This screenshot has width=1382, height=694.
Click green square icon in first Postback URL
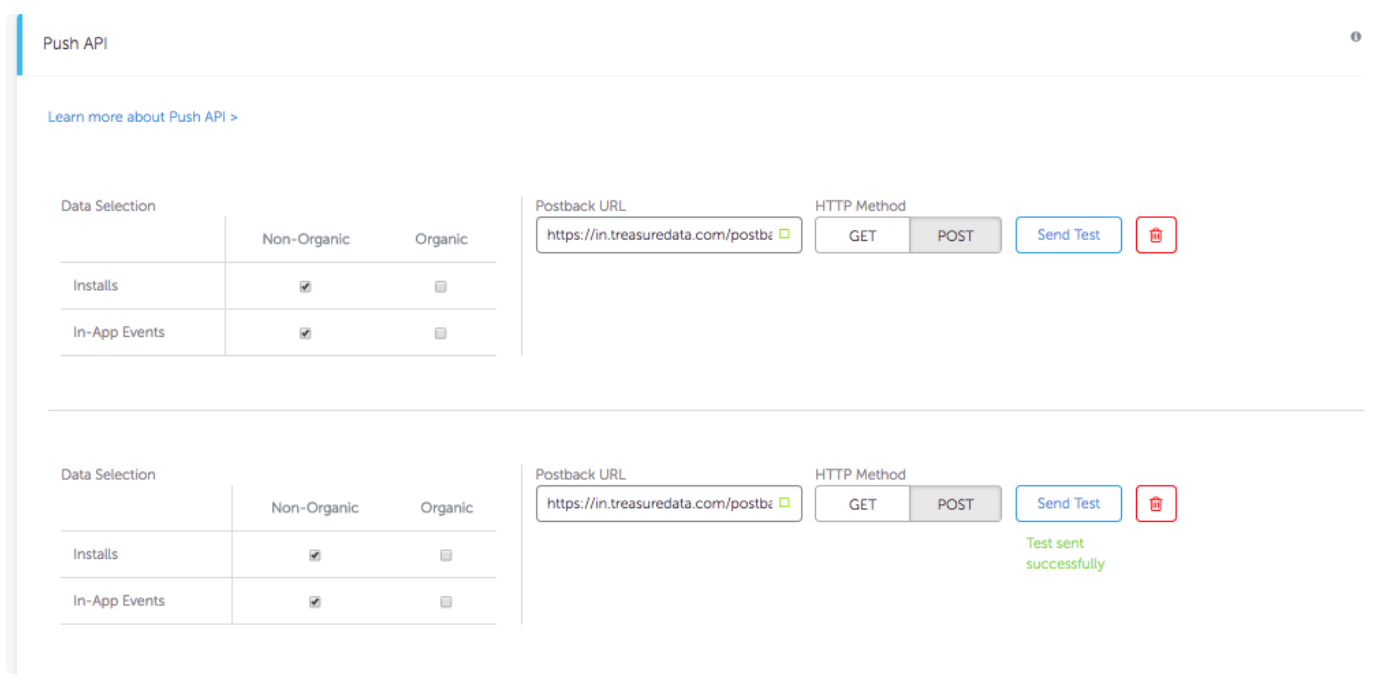785,234
